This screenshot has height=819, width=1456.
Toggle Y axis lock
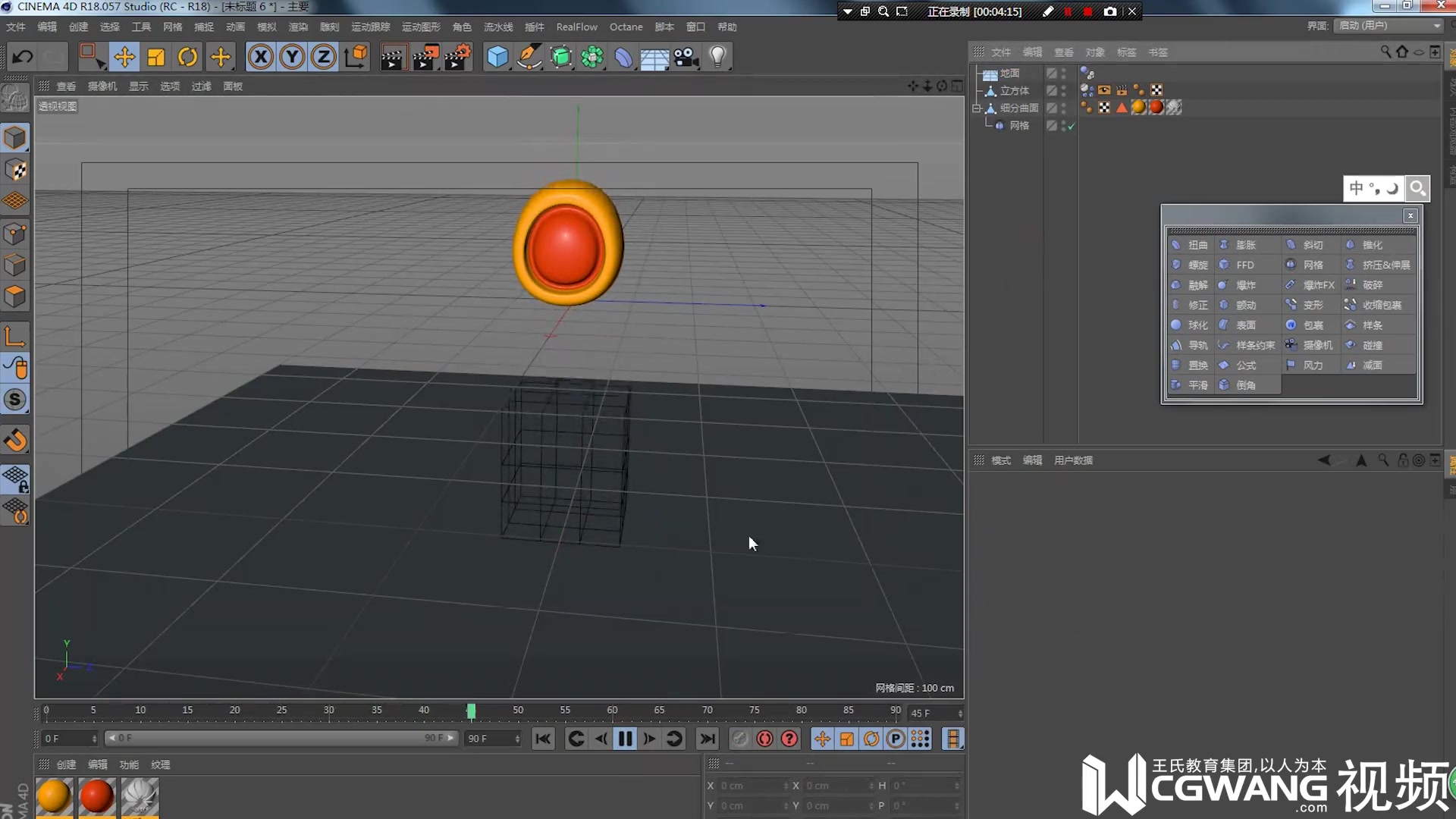coord(292,57)
